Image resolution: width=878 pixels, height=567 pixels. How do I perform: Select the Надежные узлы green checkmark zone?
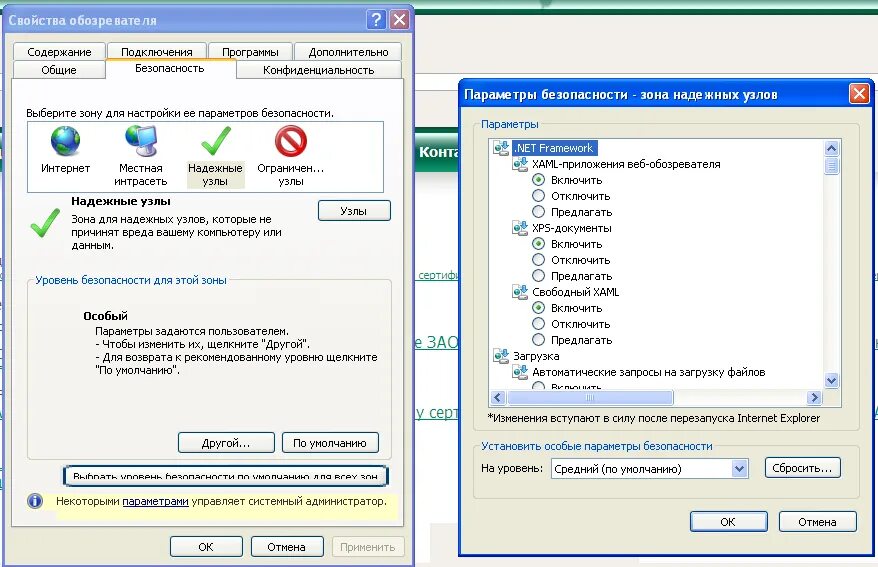pos(216,140)
